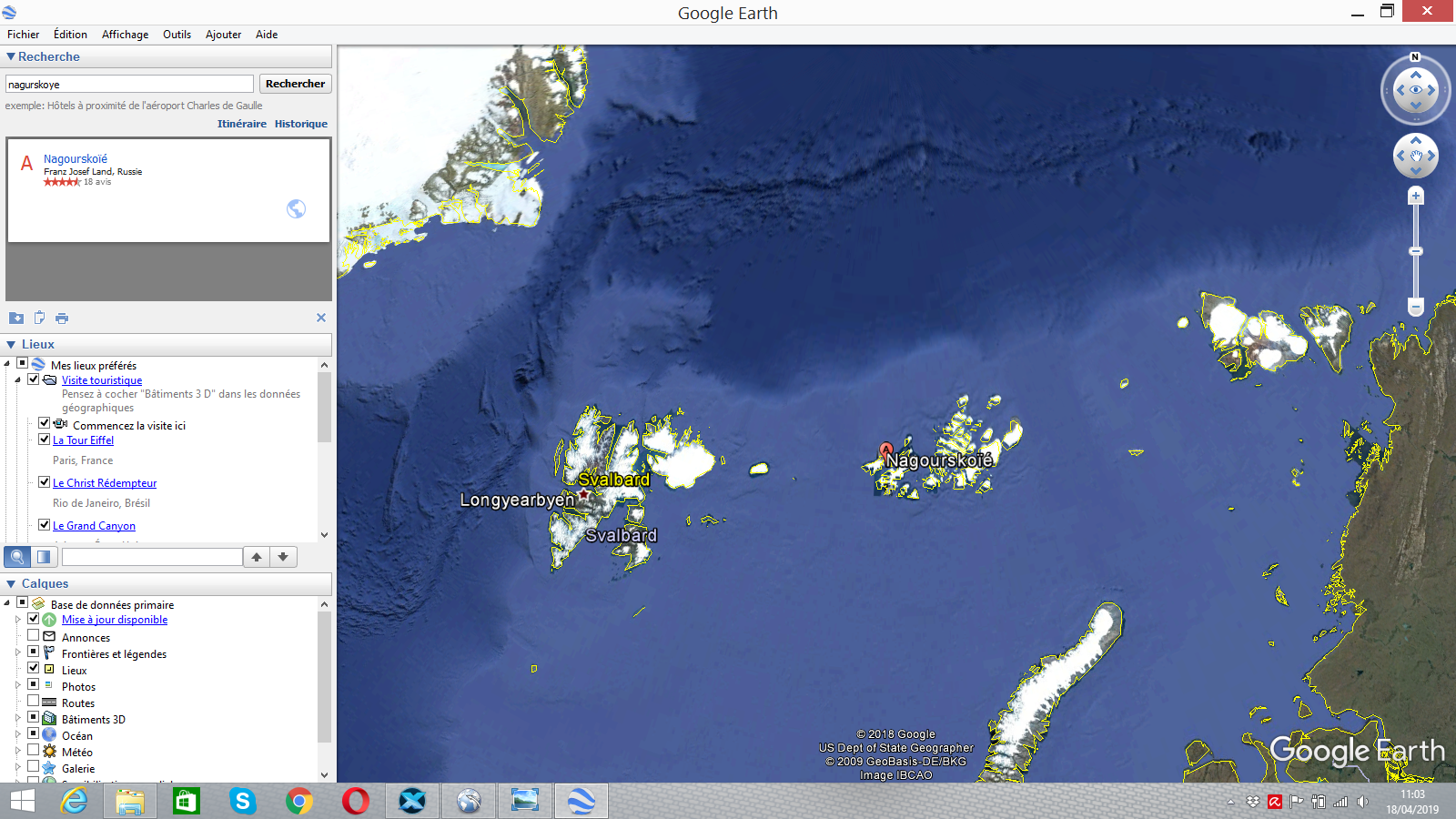Open the Historique link
1456x819 pixels.
click(x=301, y=124)
